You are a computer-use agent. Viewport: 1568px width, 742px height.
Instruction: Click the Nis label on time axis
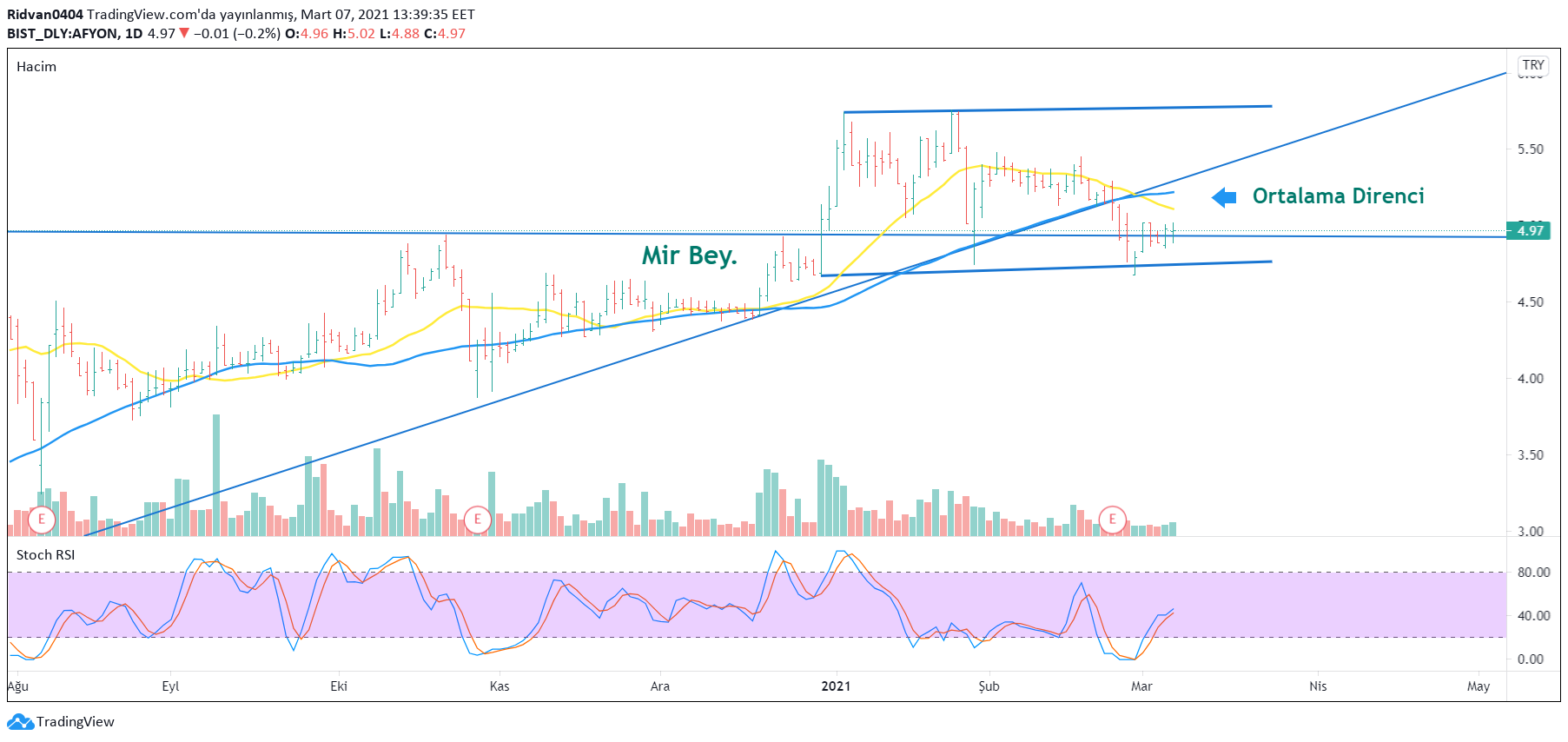click(1318, 686)
